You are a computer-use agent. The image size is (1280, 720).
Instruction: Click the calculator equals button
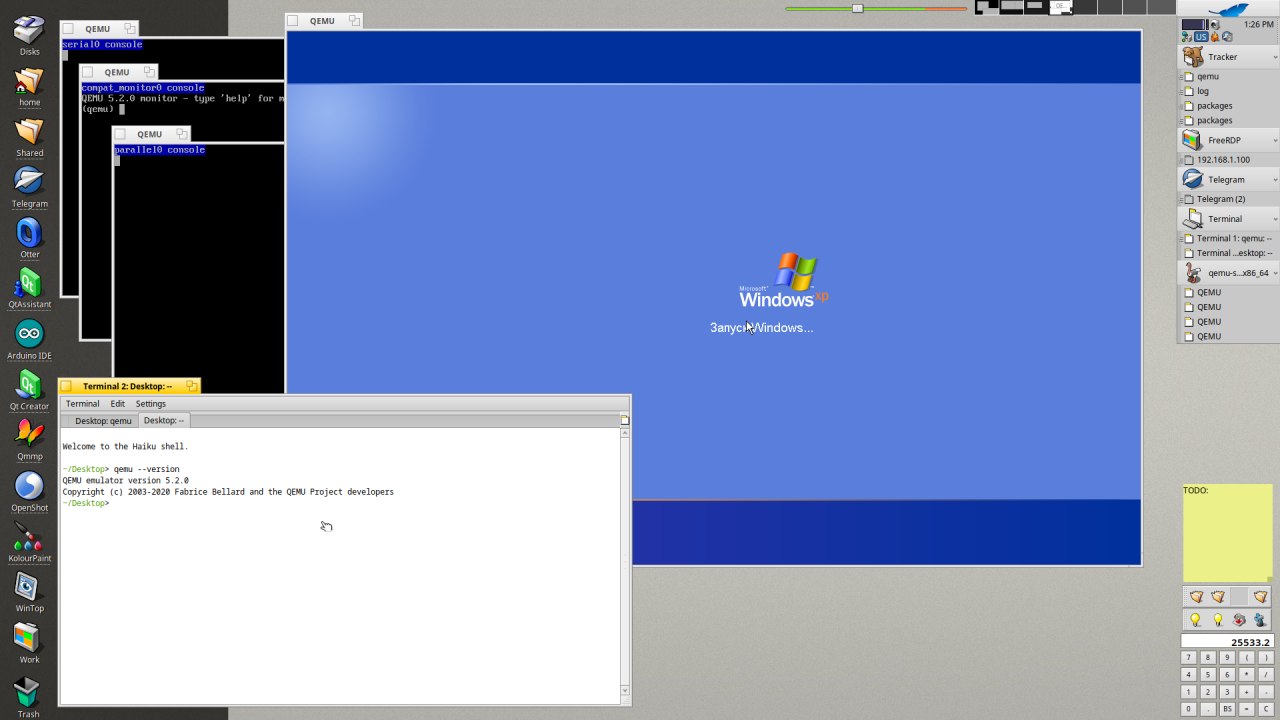pos(1246,709)
